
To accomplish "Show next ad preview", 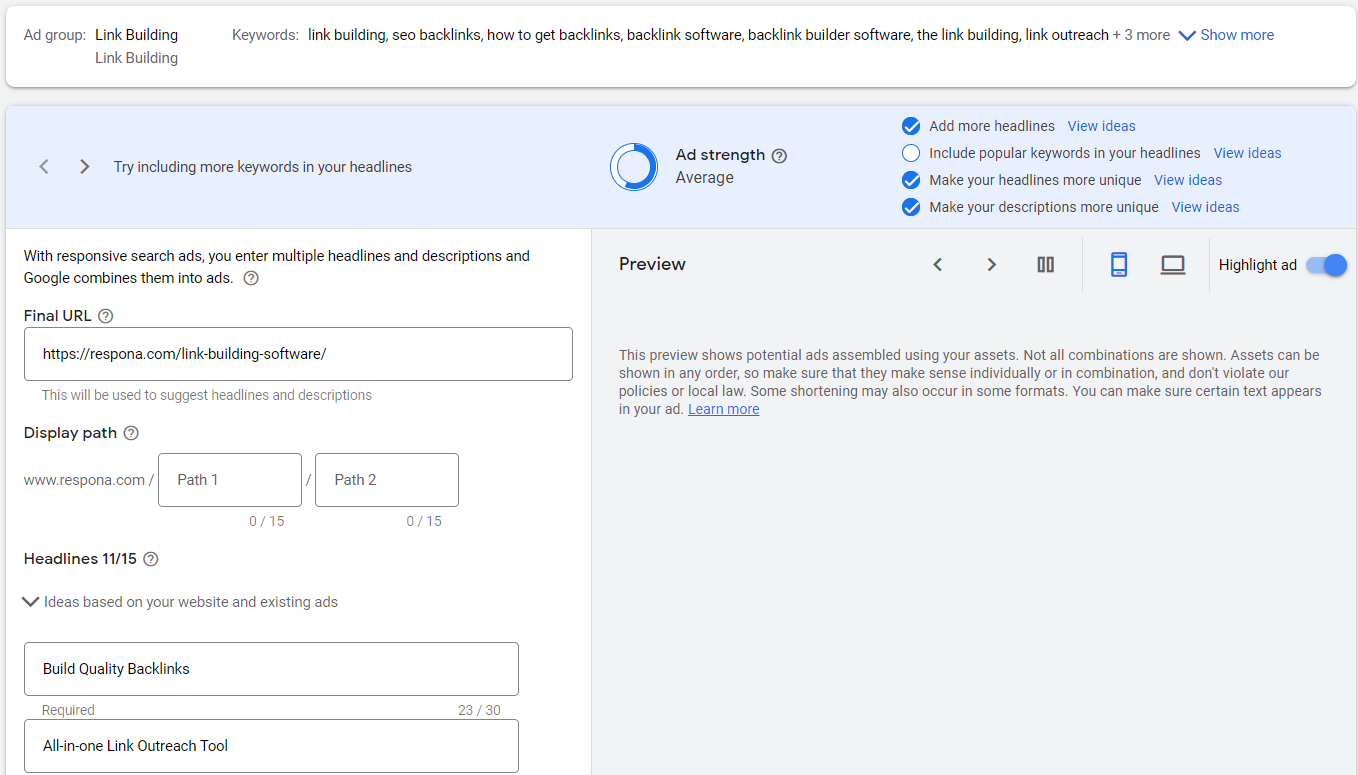I will 992,265.
